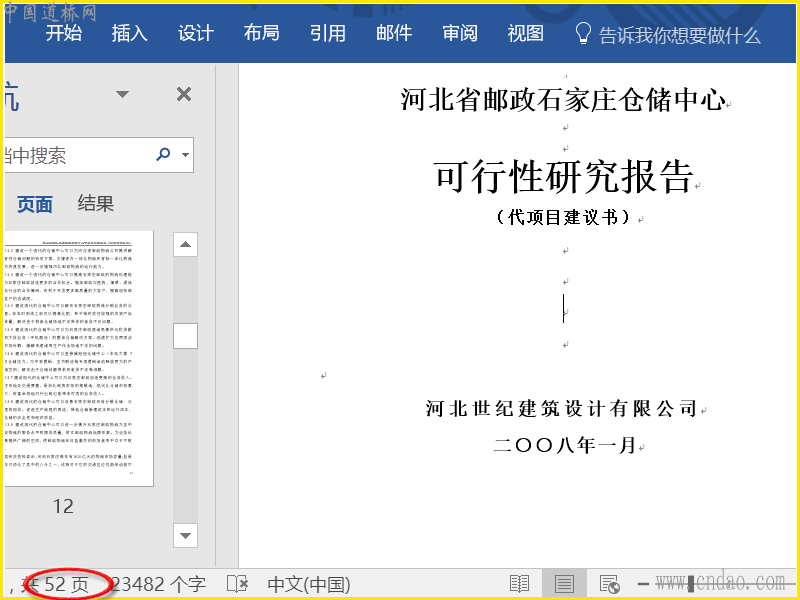Click the thumbnail scrollbar down arrow
The height and width of the screenshot is (600, 800).
click(185, 536)
